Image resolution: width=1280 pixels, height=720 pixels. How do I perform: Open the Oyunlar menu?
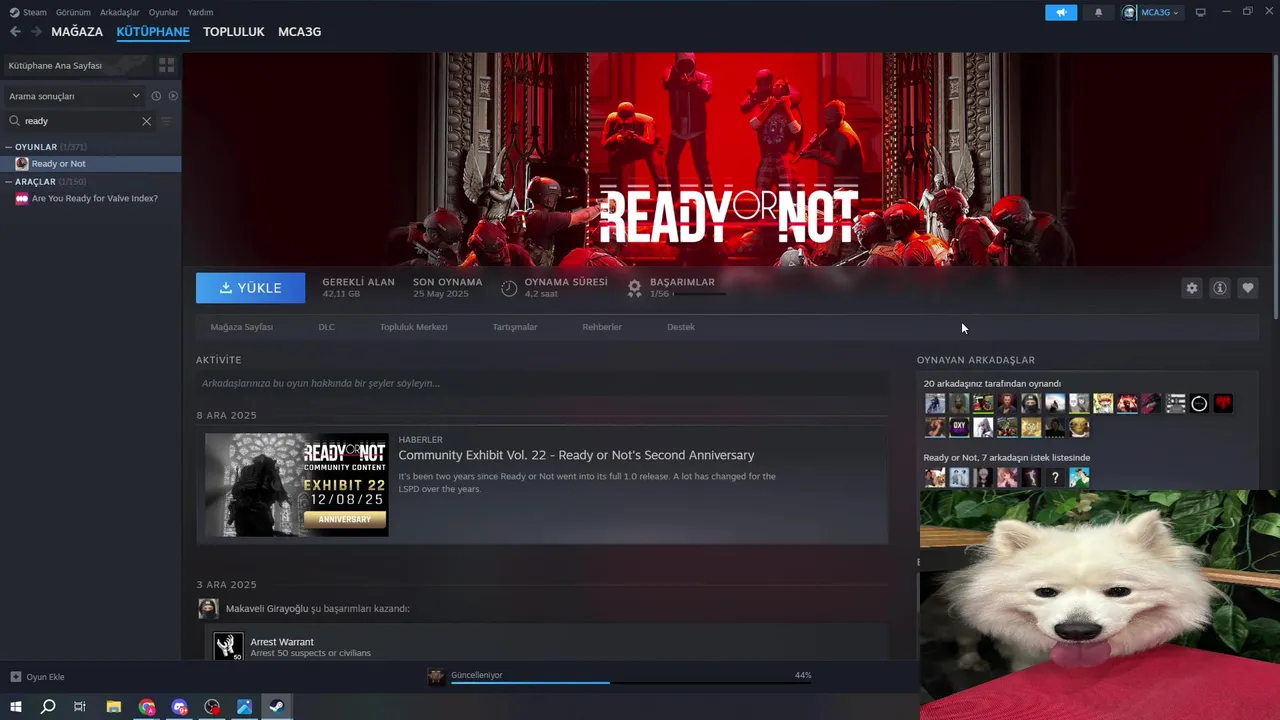click(x=163, y=12)
